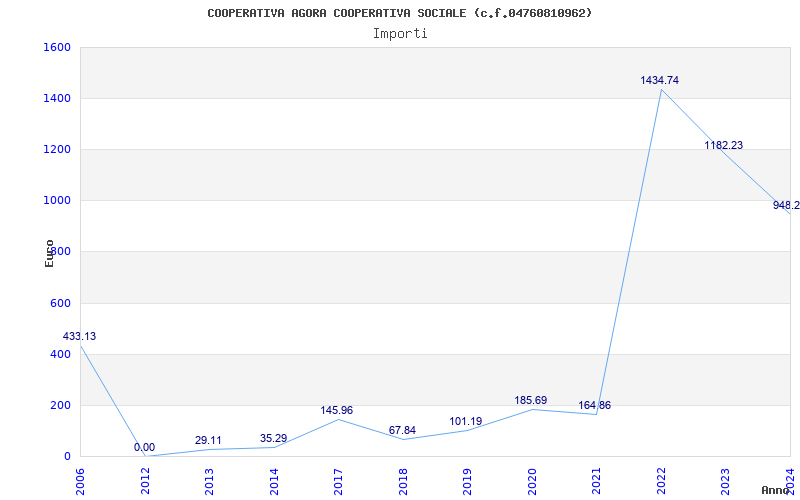
Task: Click y-axis value 1400
Action: click(x=57, y=98)
